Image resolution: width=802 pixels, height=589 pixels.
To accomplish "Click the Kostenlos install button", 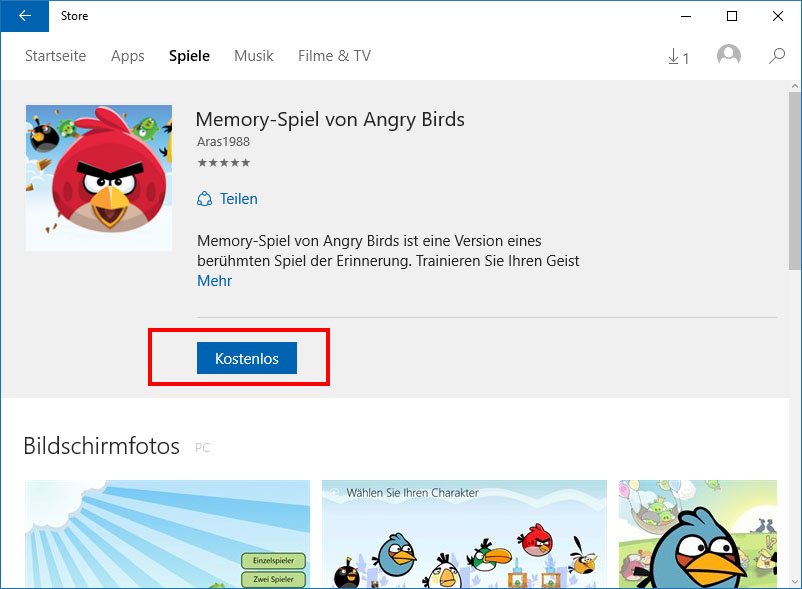I will (x=246, y=357).
